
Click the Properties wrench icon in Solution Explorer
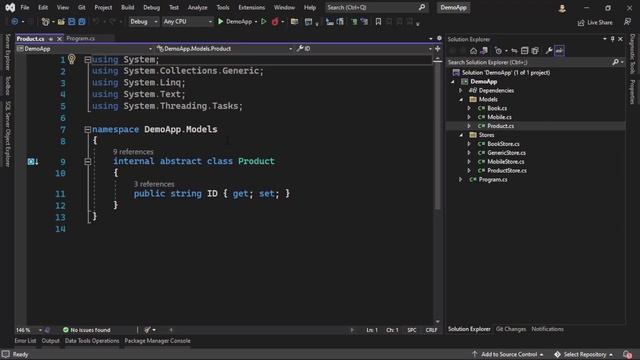coord(549,51)
